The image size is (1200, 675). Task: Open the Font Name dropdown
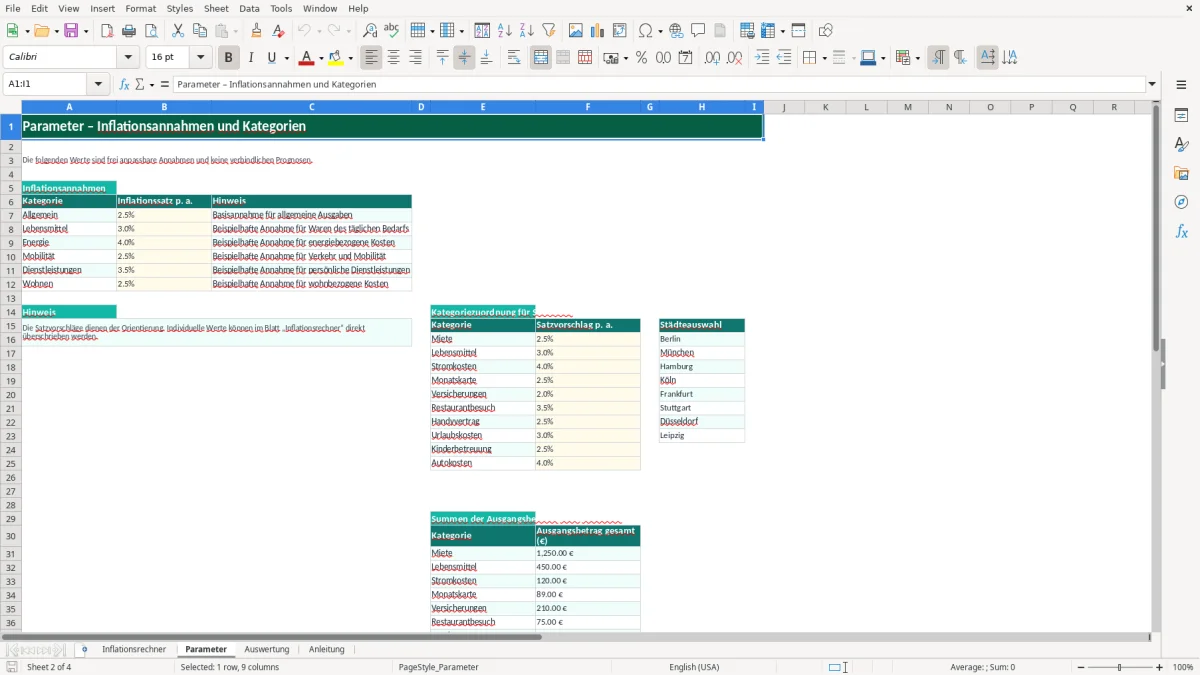coord(128,58)
